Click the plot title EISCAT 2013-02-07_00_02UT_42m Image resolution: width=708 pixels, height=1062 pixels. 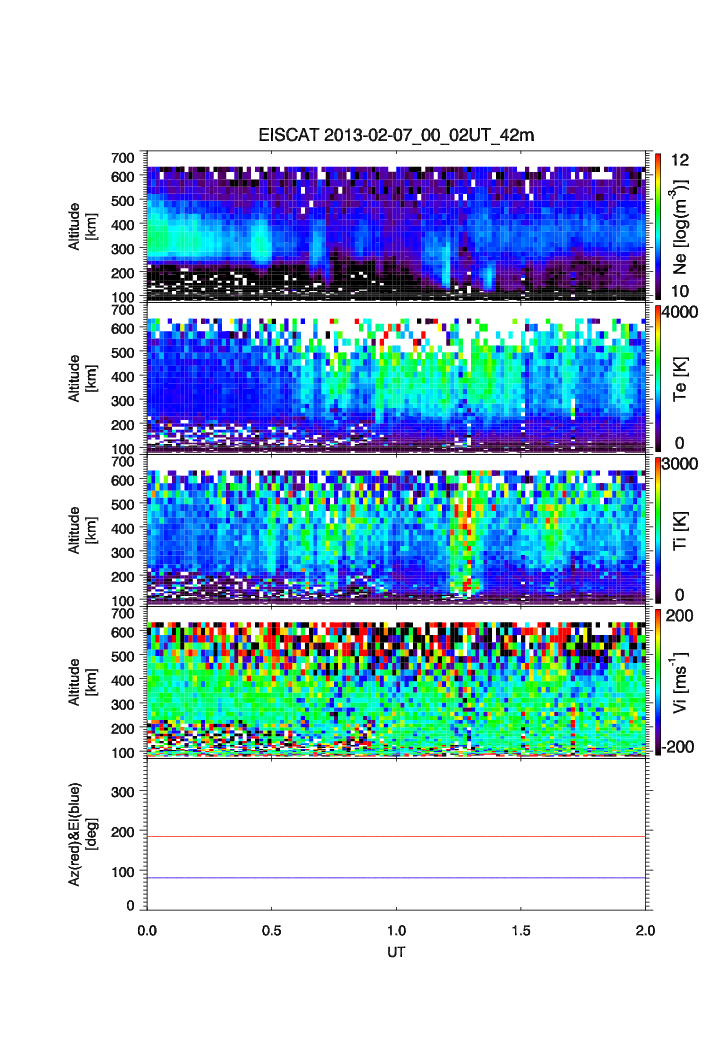pos(396,135)
